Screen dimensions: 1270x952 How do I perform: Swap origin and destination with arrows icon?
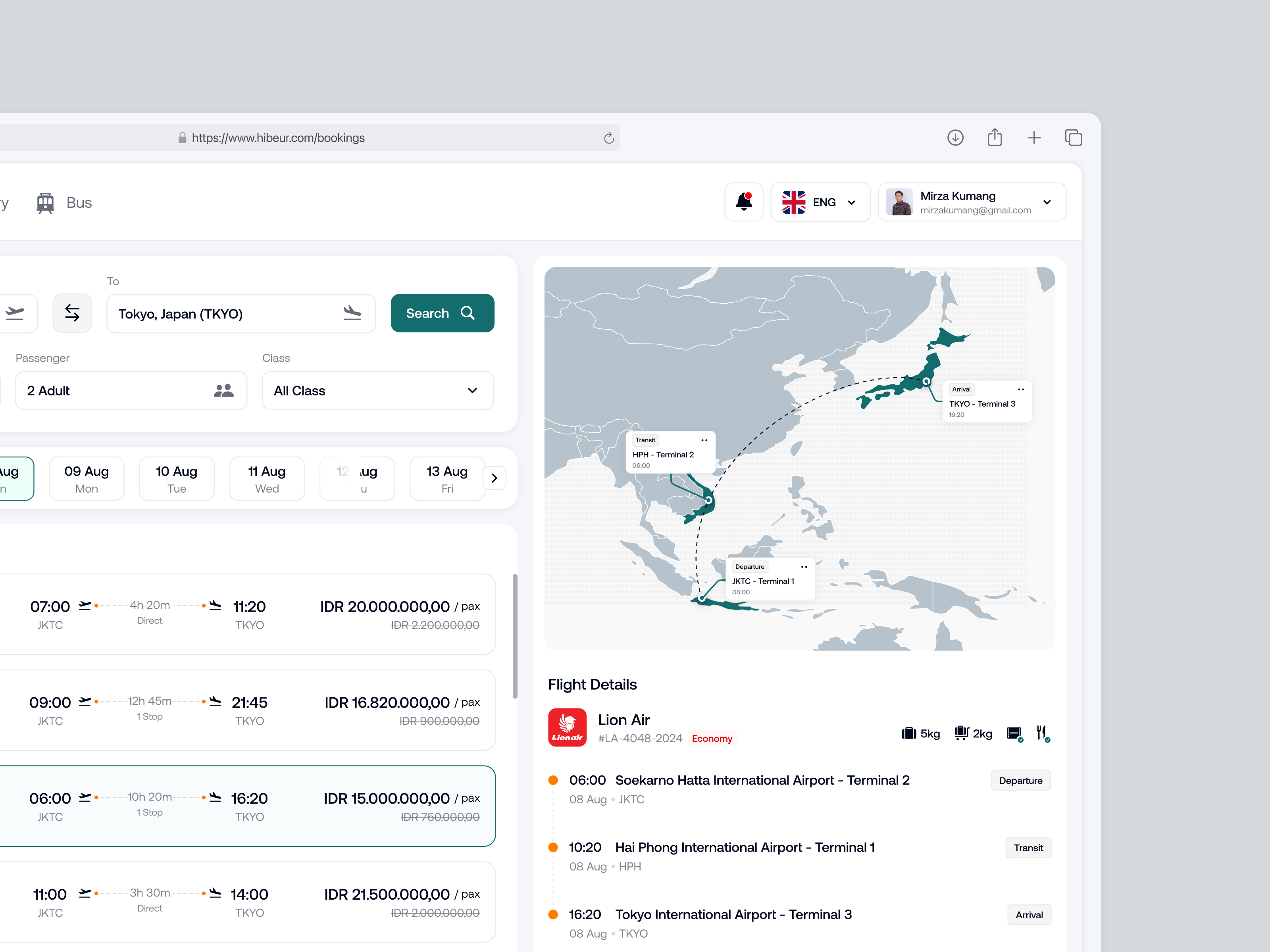(72, 313)
